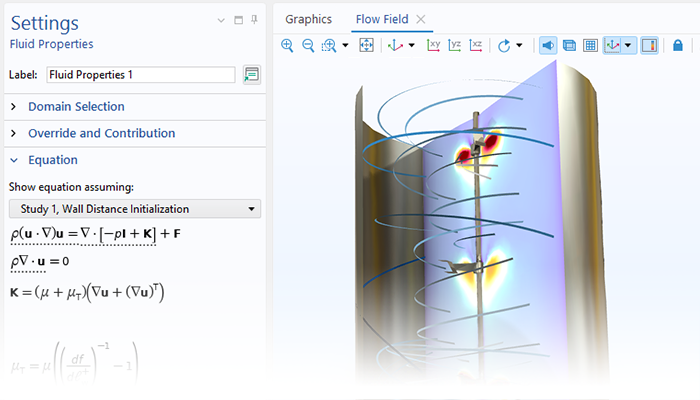The image size is (700, 400).
Task: Open the axis orientation dropdown arrow
Action: 628,45
